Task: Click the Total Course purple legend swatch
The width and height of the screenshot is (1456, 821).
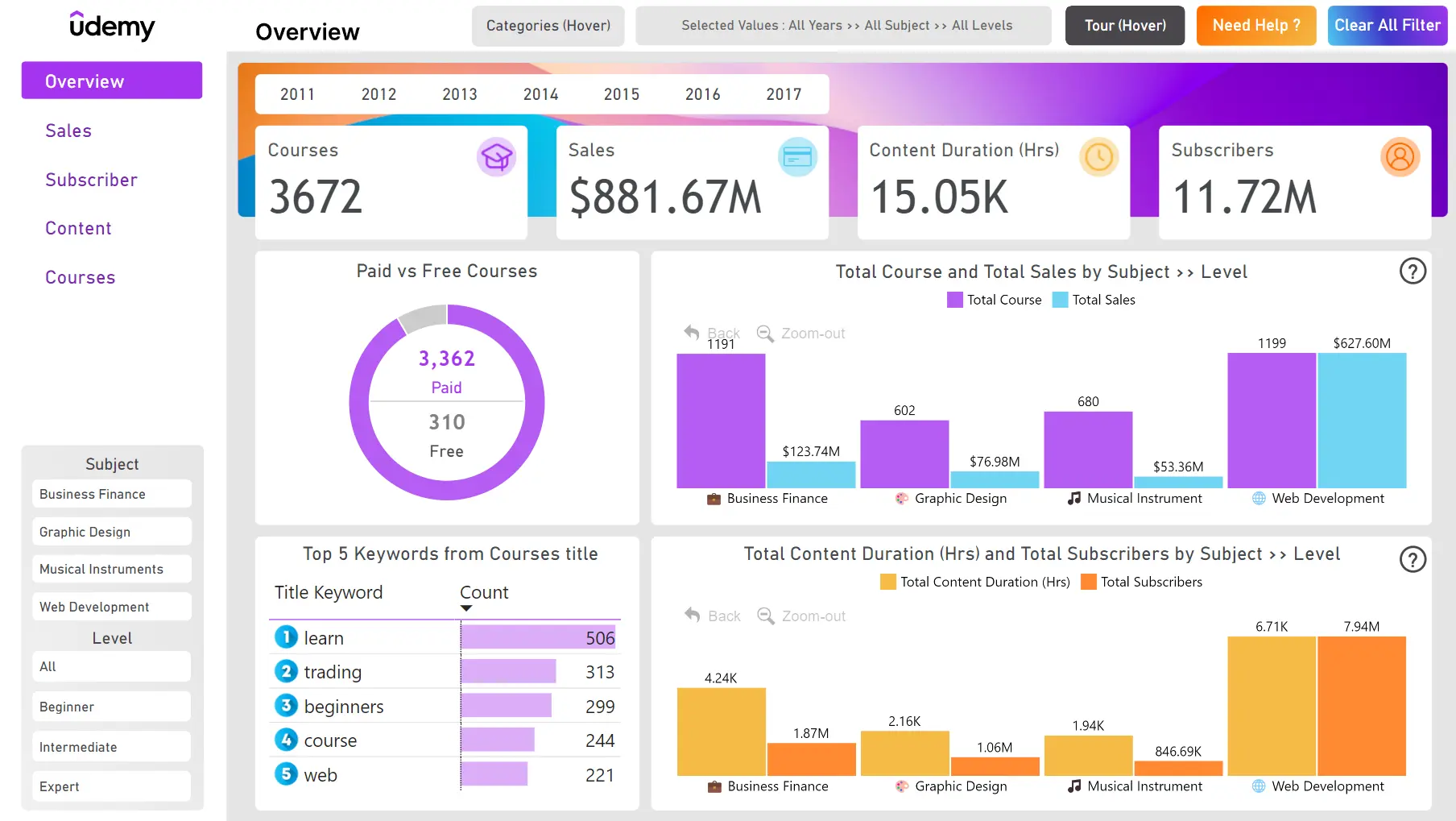Action: pyautogui.click(x=954, y=299)
